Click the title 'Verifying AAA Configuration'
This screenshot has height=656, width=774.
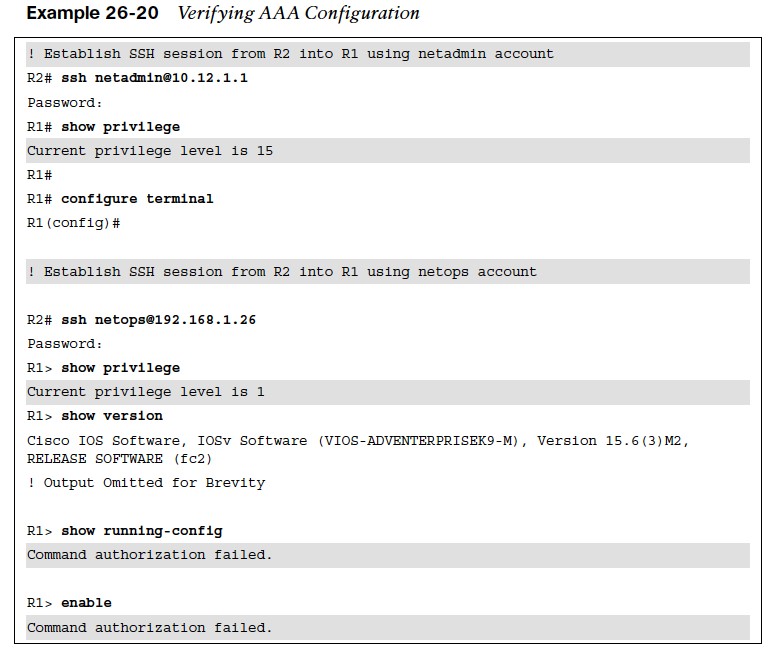(299, 13)
